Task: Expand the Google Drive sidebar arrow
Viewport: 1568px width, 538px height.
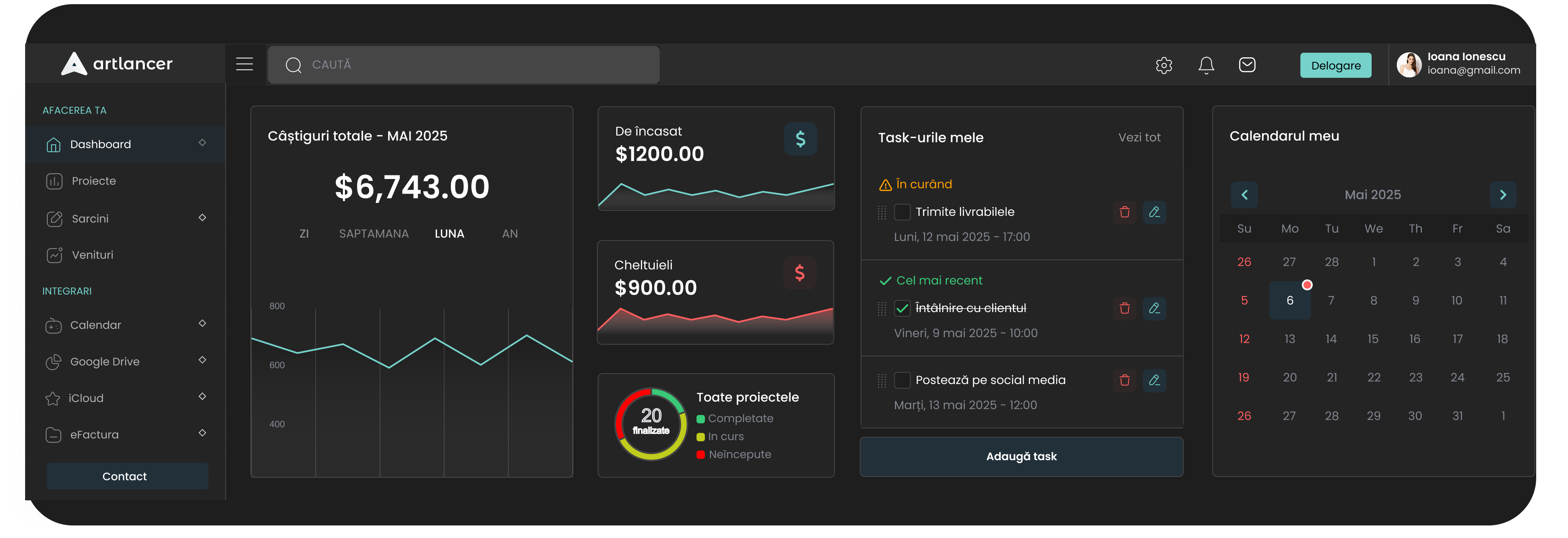Action: point(202,360)
